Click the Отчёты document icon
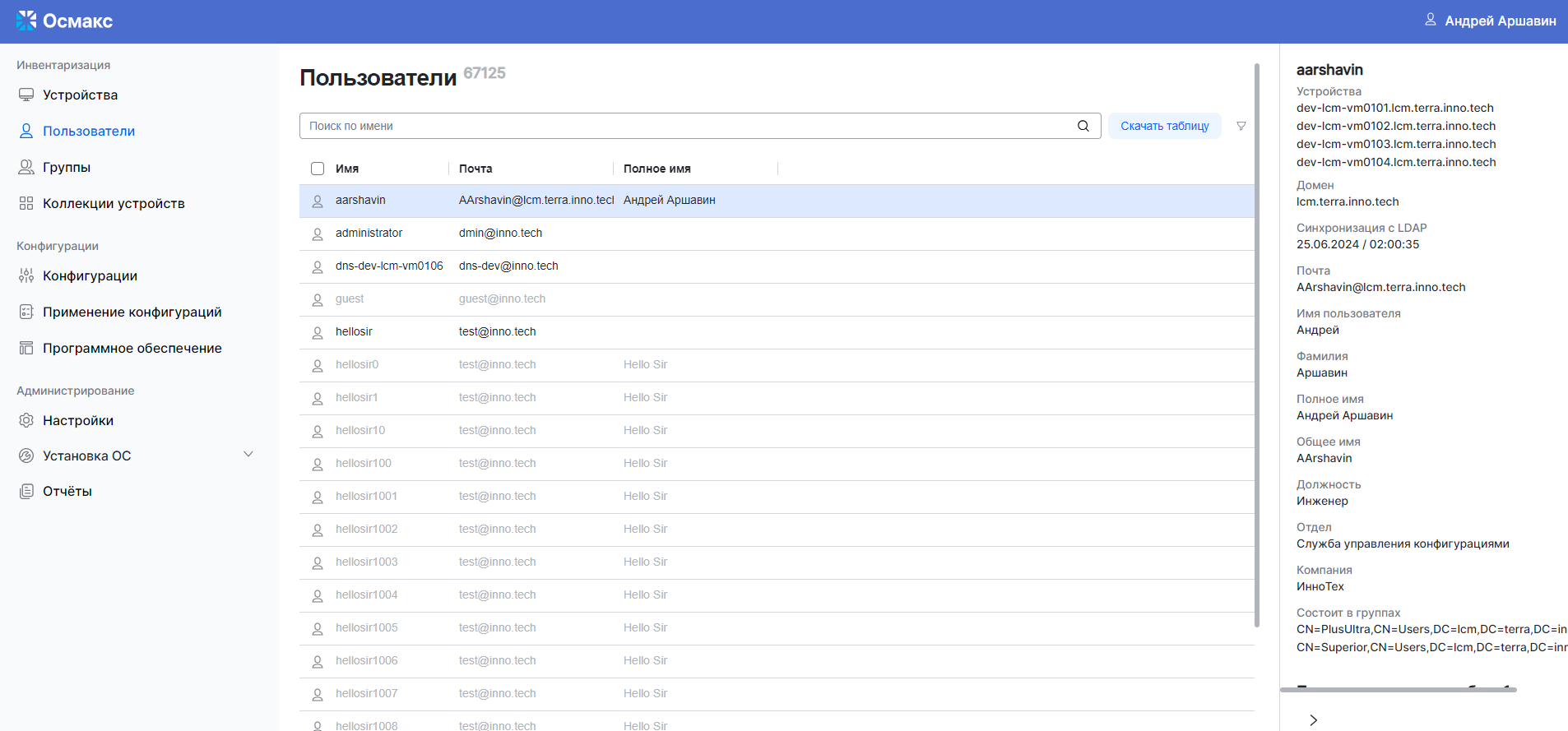 click(x=26, y=492)
